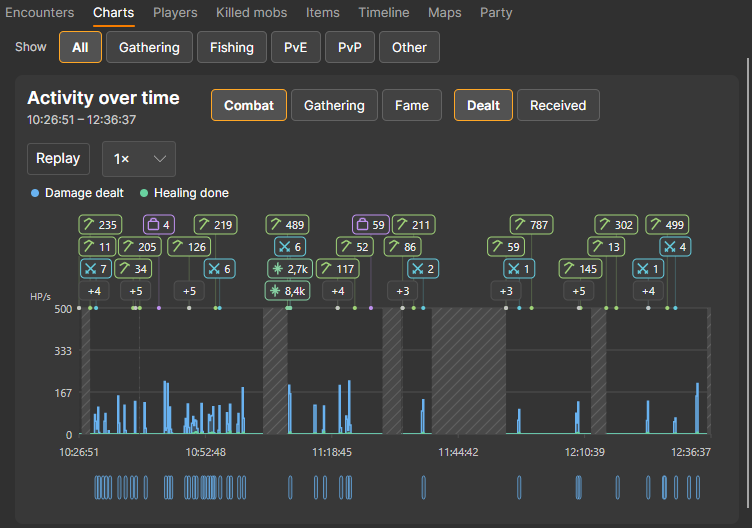Click the combat 6 badge under gathering 489
This screenshot has width=752, height=528.
pyautogui.click(x=290, y=246)
